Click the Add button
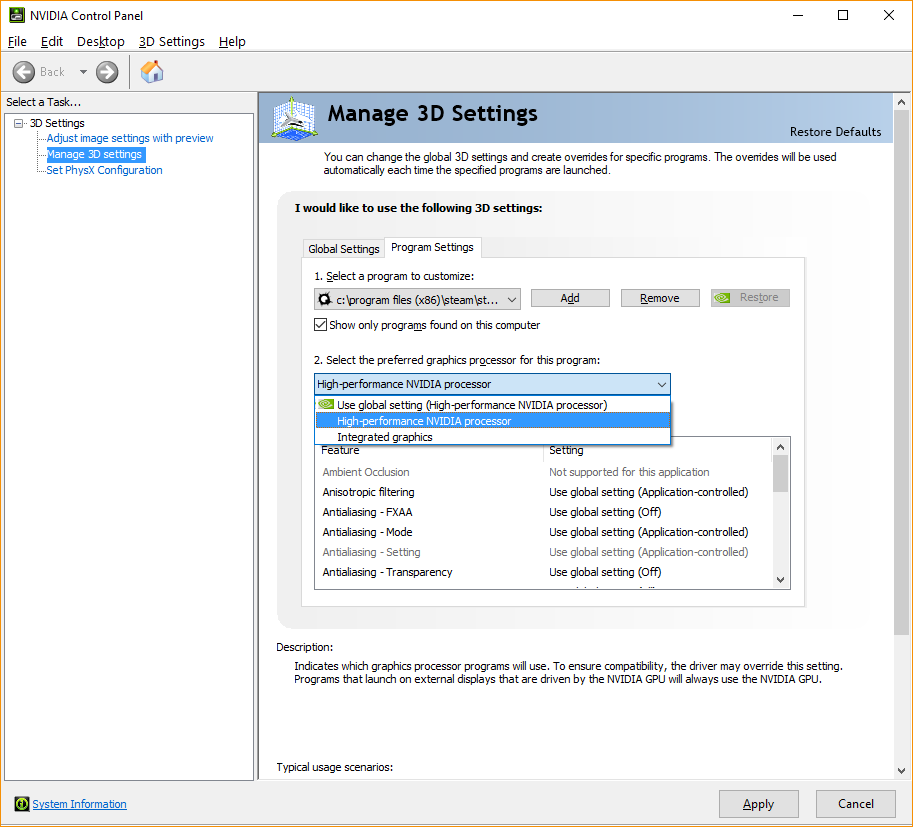 coord(570,298)
